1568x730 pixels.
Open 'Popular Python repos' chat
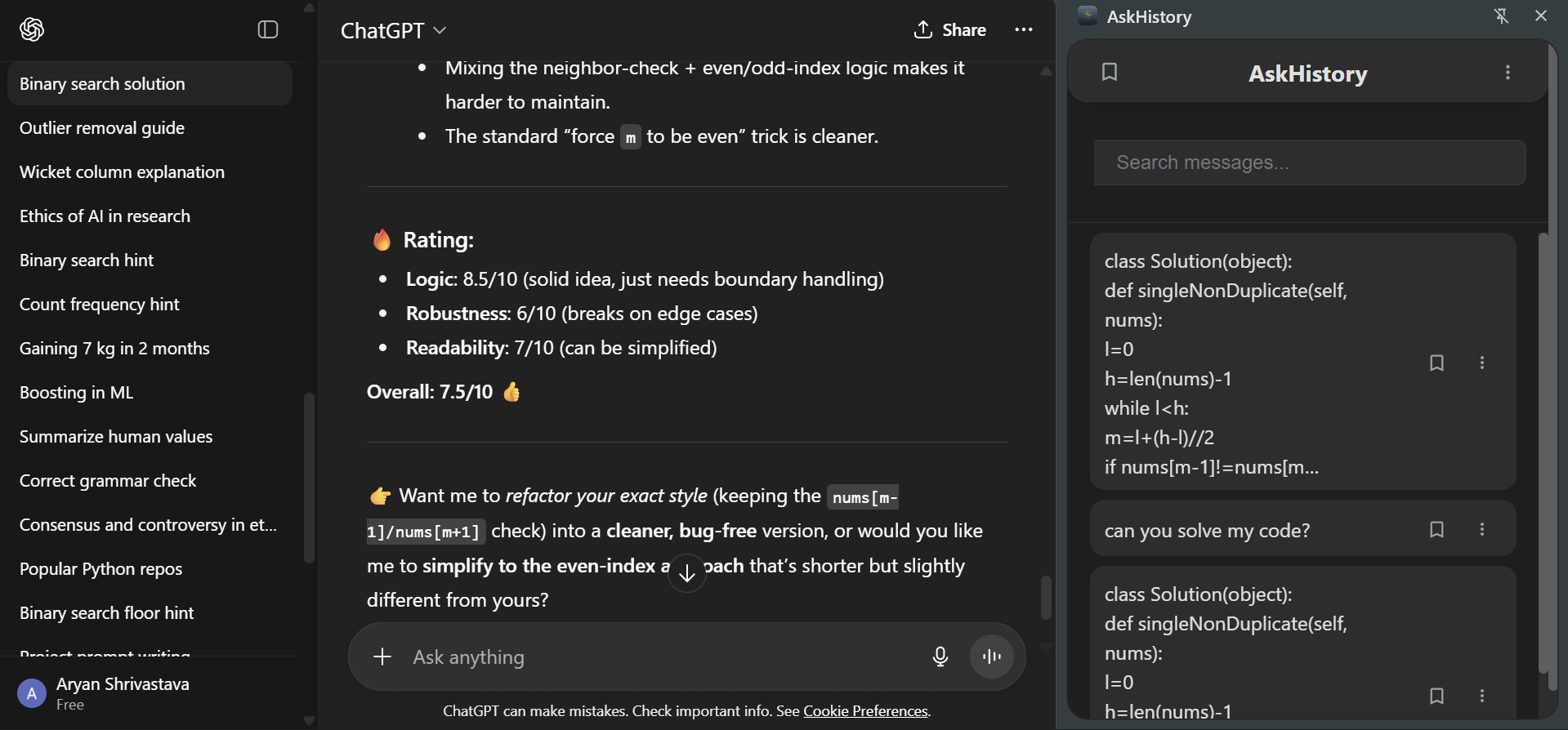point(150,568)
